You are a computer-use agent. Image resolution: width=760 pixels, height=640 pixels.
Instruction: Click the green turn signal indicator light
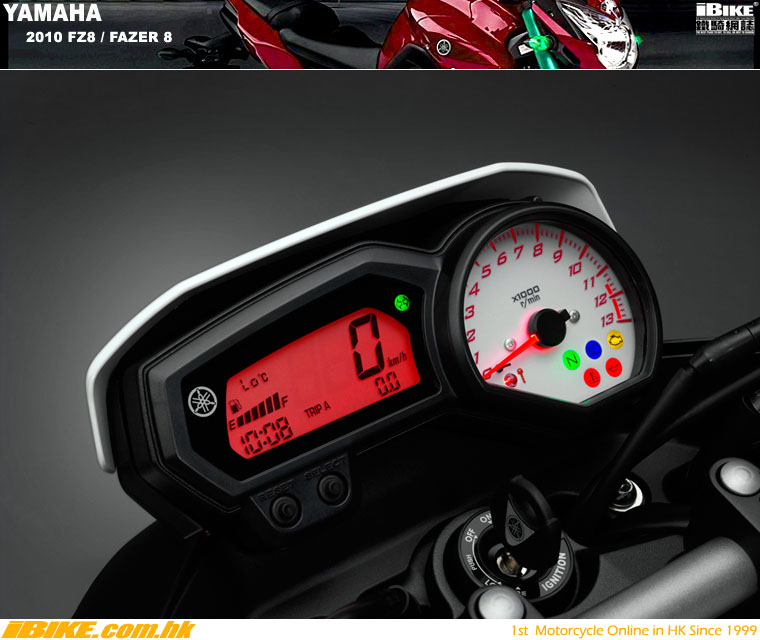402,303
